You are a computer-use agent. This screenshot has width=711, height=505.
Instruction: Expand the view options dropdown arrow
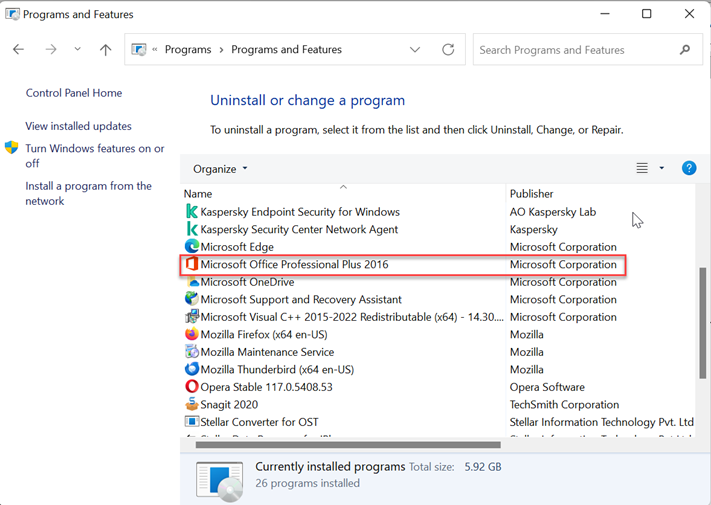(662, 168)
